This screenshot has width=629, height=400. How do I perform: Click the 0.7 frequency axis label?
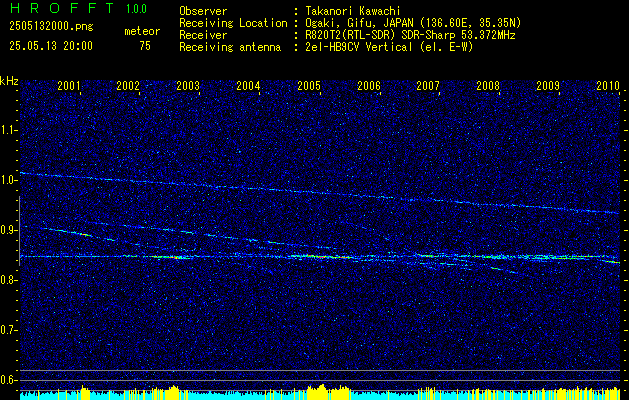8,330
